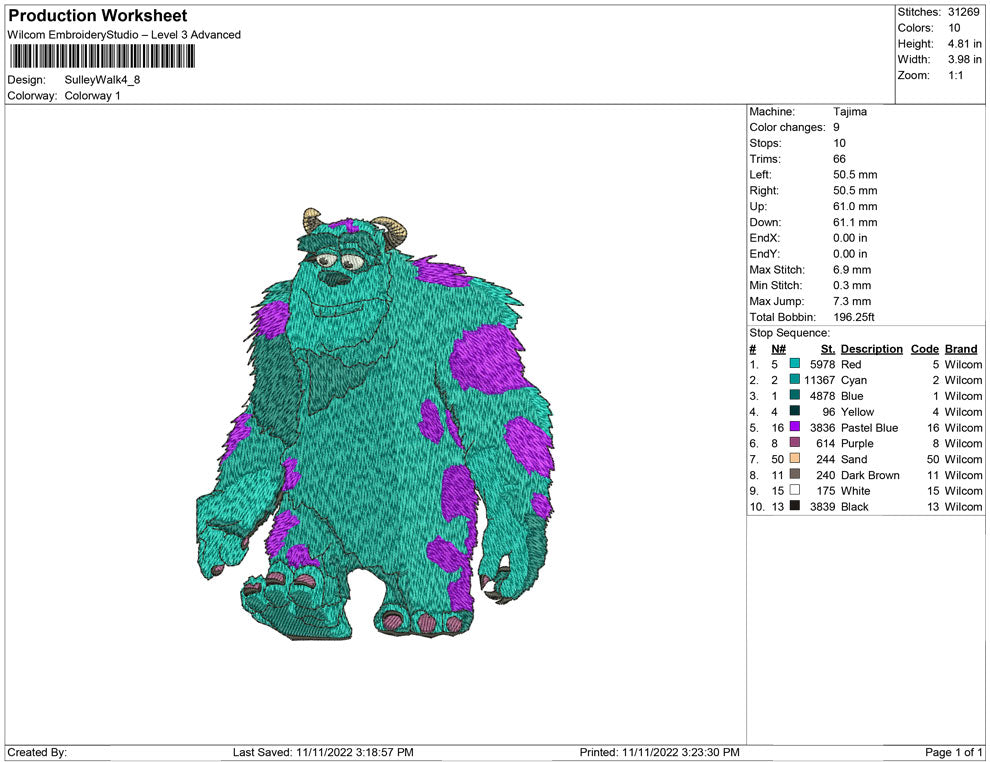990x762 pixels.
Task: Click the 'Colorway 1' value
Action: (x=92, y=96)
